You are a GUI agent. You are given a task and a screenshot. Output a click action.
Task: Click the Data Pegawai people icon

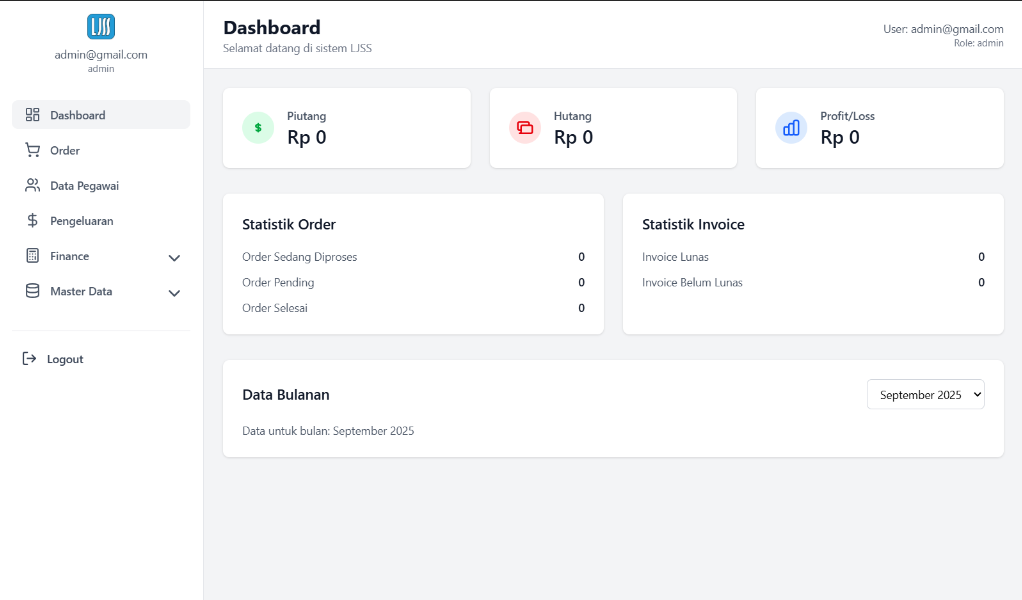[x=32, y=185]
